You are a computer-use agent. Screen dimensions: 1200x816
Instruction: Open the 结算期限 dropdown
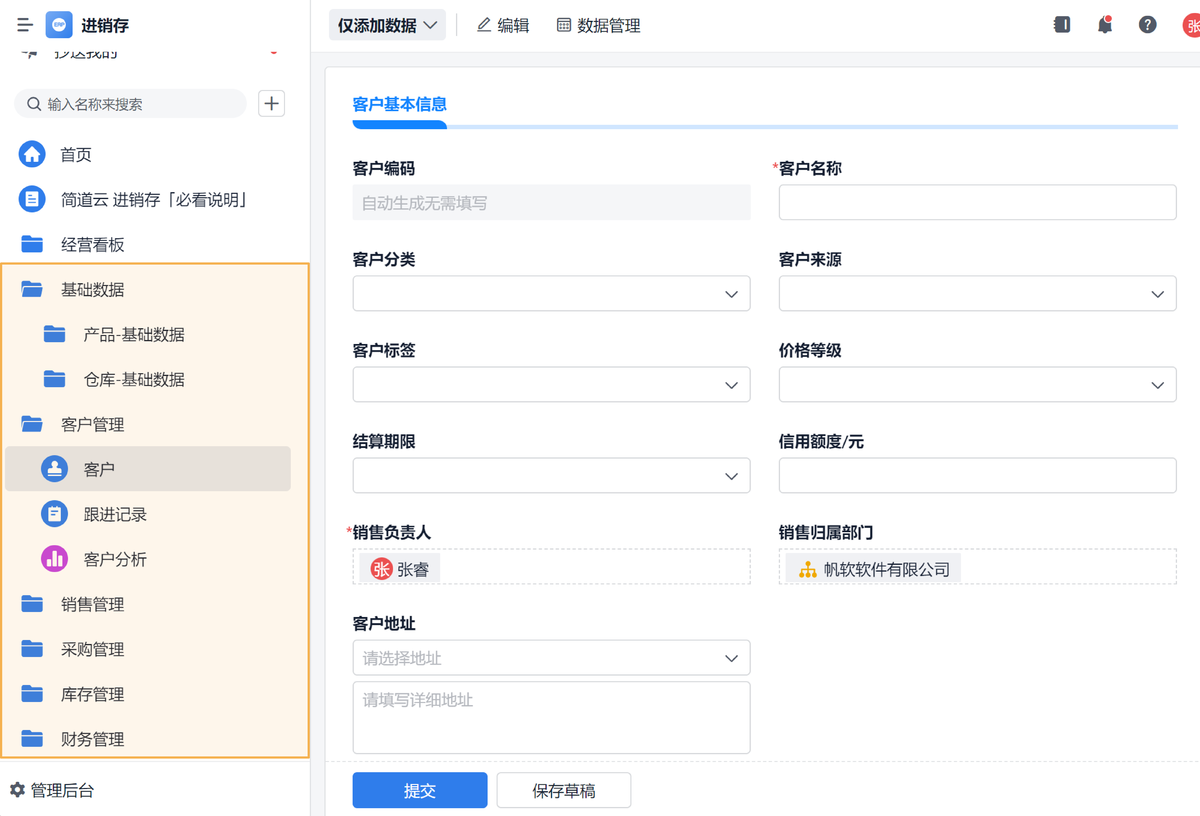point(551,476)
